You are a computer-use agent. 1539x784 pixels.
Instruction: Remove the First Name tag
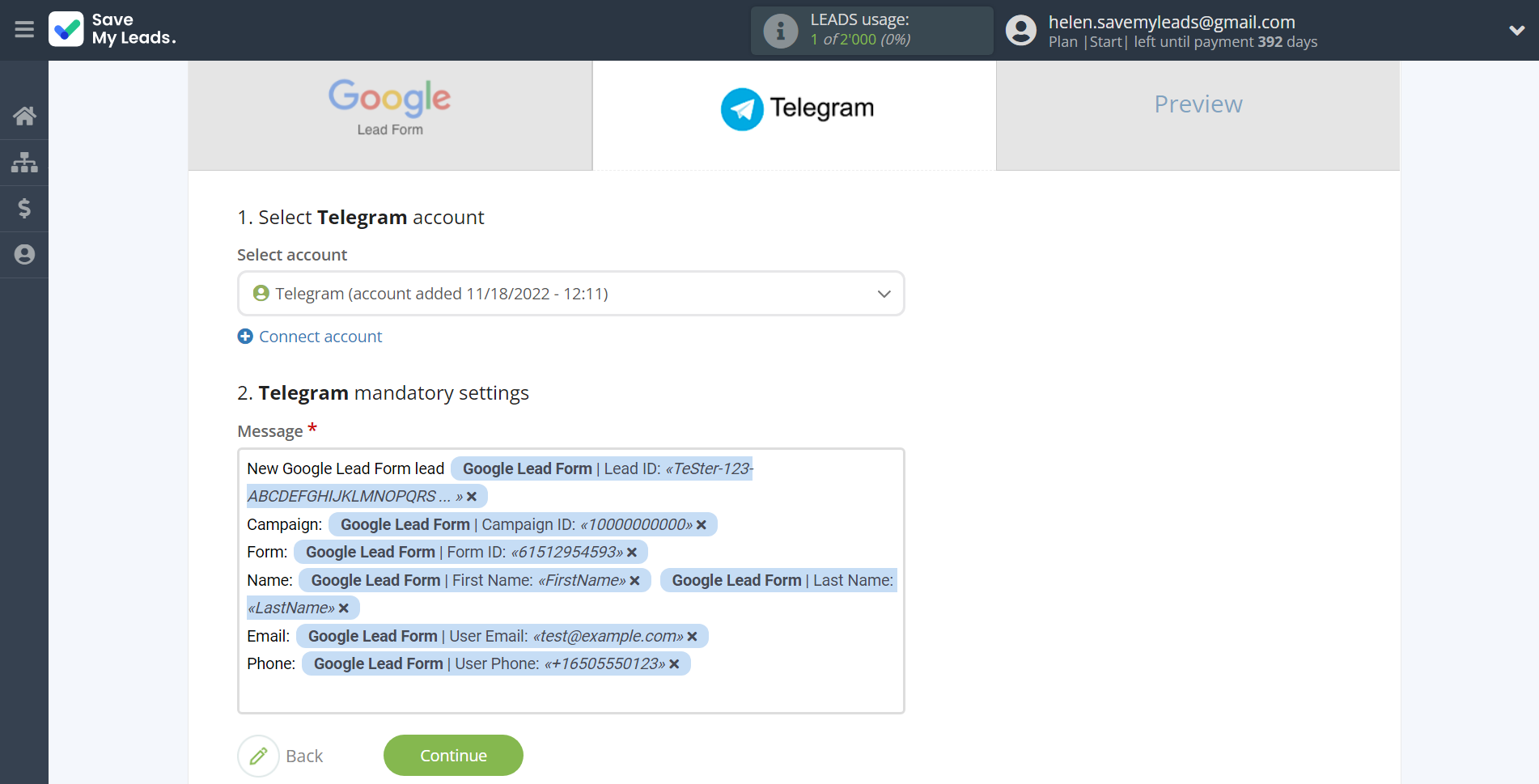tap(635, 581)
